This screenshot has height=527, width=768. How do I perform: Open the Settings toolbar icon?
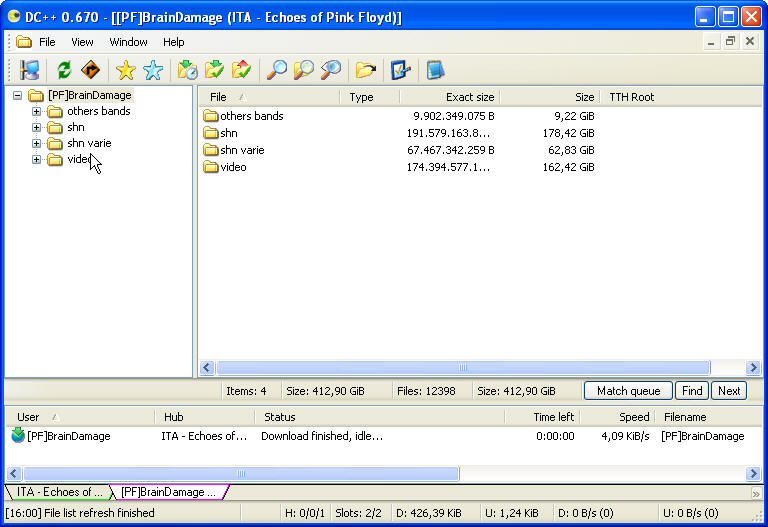(x=401, y=70)
